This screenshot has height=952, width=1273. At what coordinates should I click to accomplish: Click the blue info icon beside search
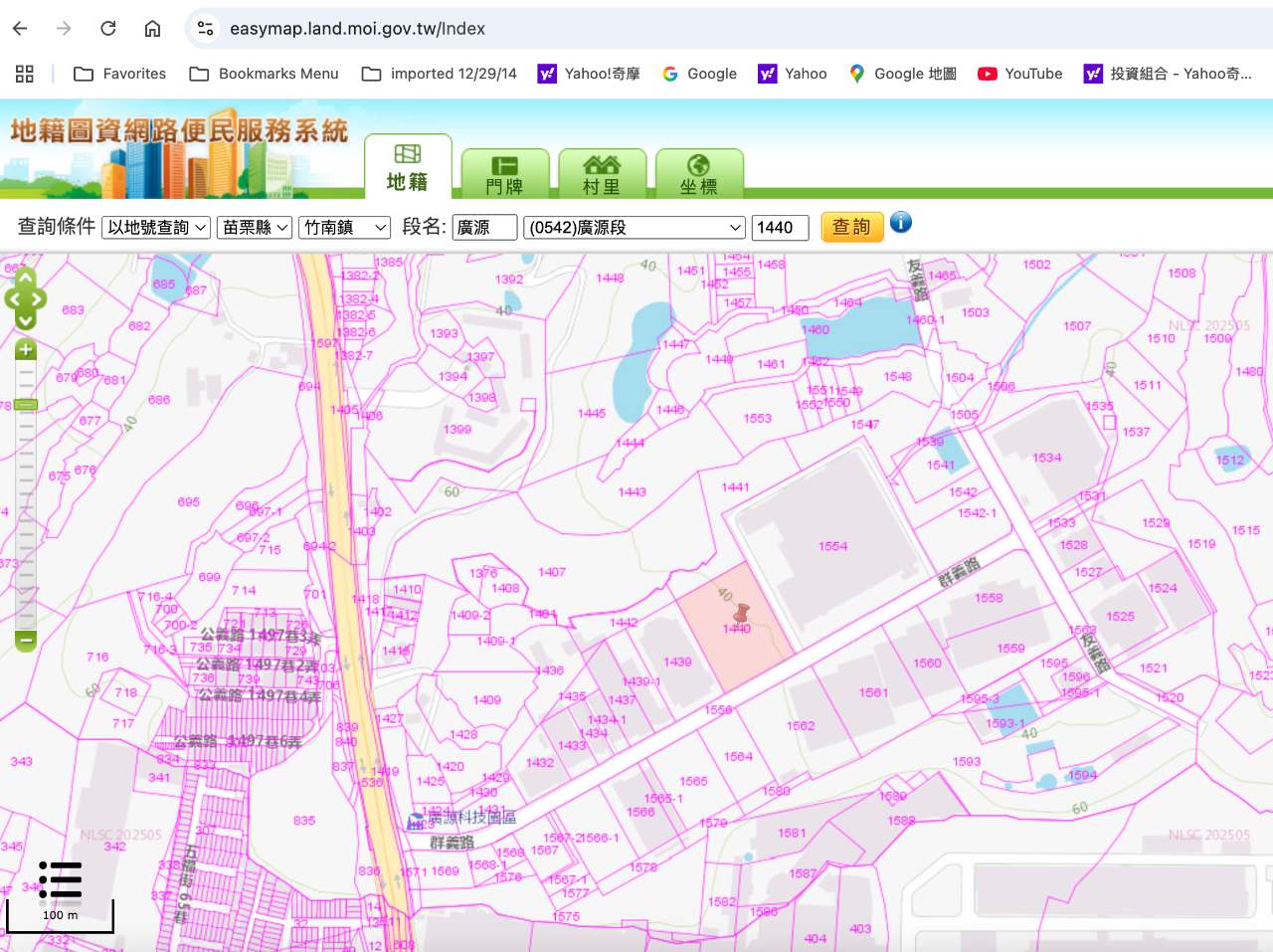[901, 223]
